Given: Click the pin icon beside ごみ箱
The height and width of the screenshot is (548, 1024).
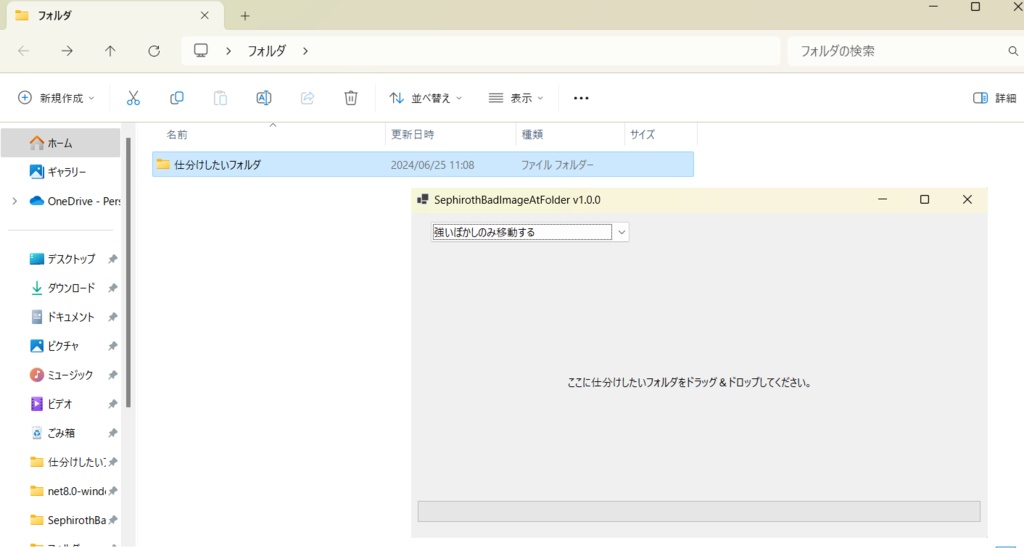Looking at the screenshot, I should (x=112, y=433).
